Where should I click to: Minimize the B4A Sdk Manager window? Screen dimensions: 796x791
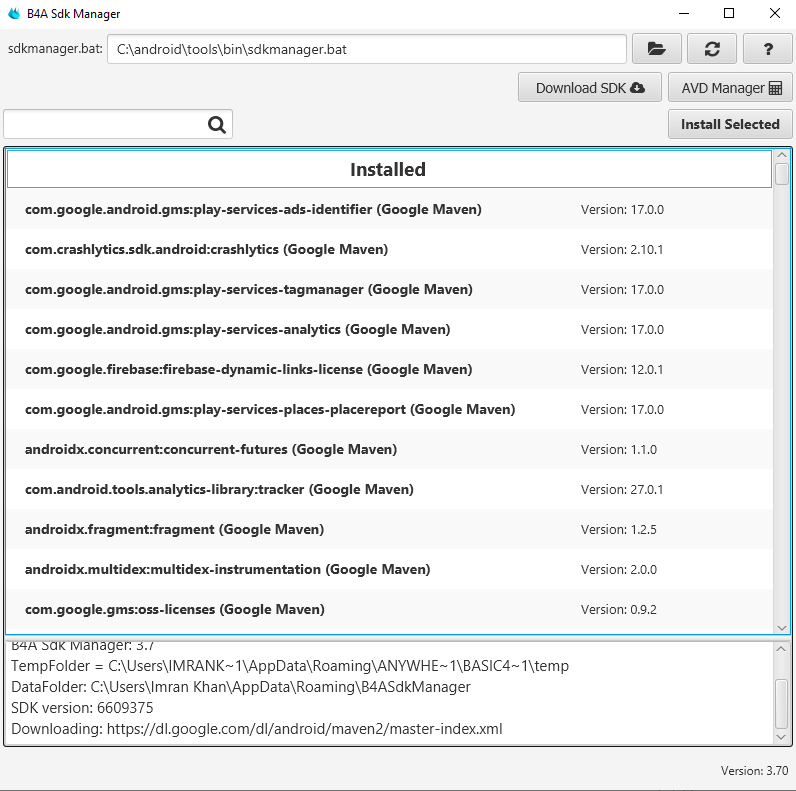pos(684,14)
